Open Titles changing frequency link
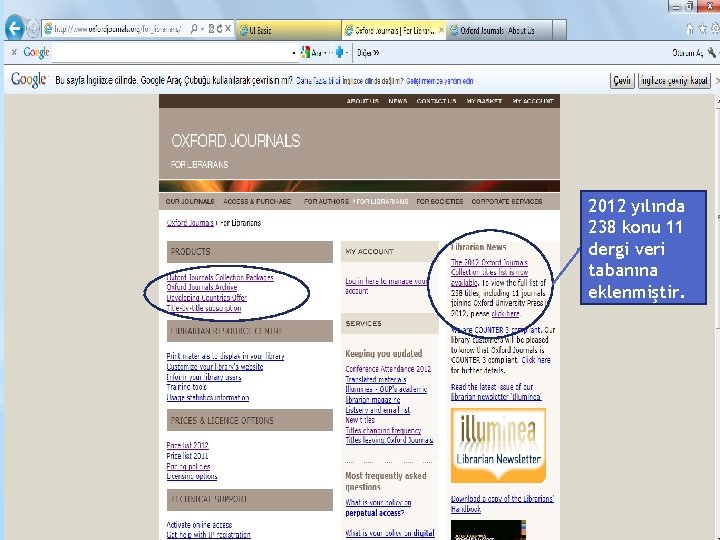The image size is (720, 540). point(383,430)
